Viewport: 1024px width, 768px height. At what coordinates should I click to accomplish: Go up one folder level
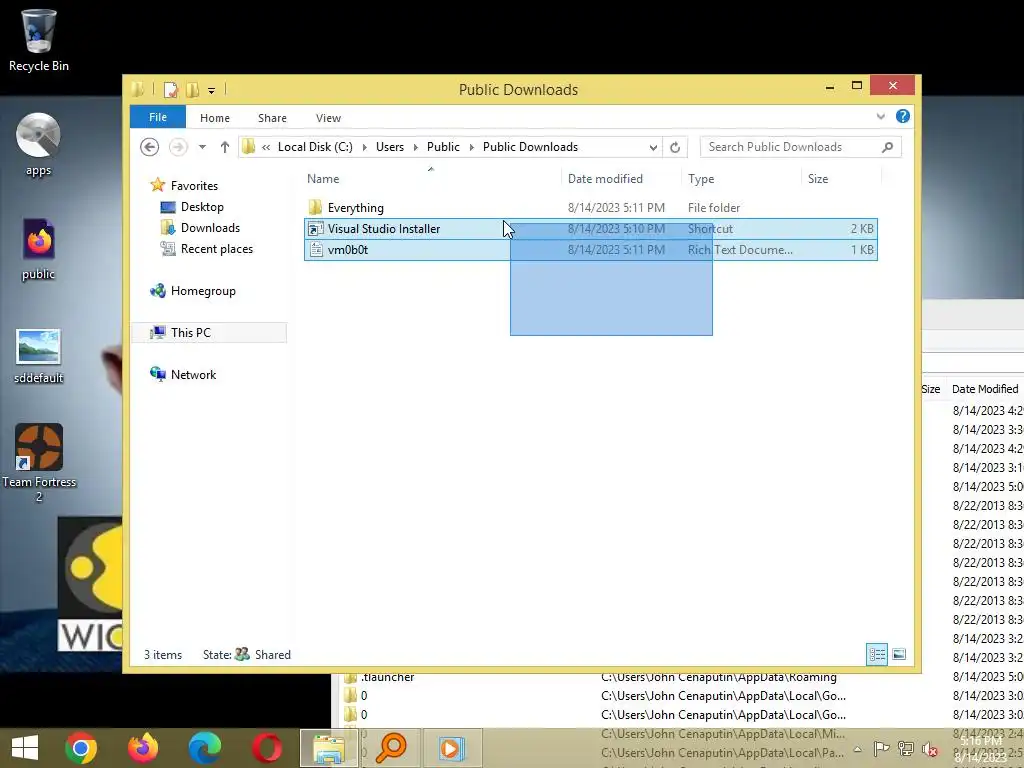pyautogui.click(x=225, y=147)
